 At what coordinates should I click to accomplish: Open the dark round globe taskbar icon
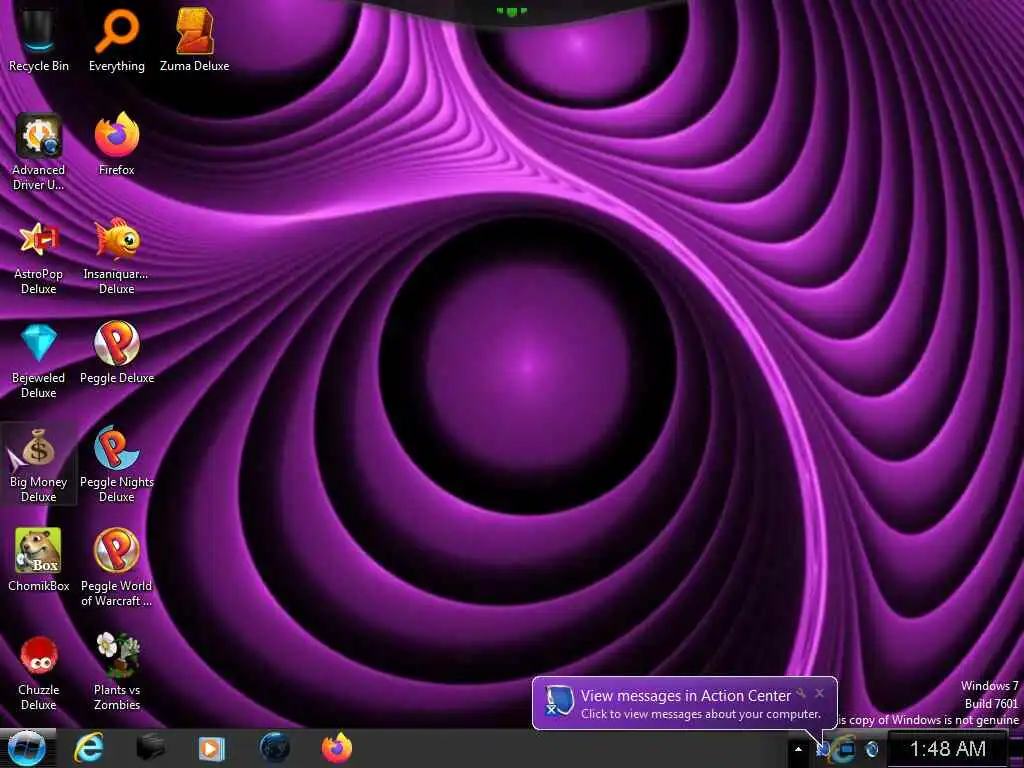pos(275,748)
